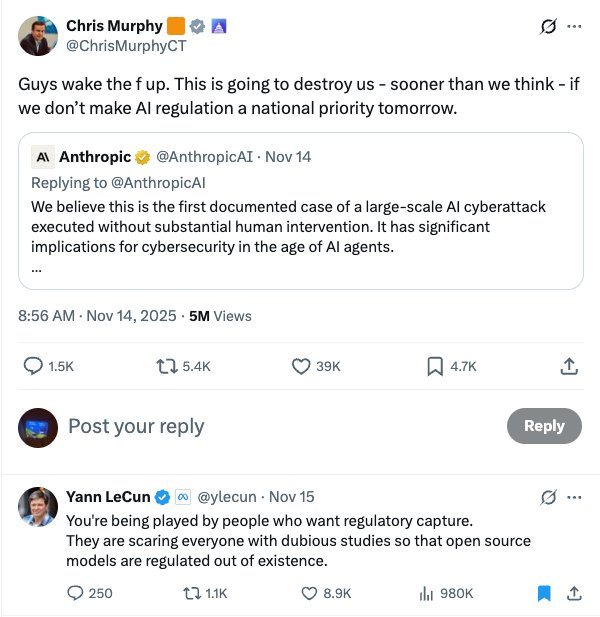Repost Yann LeCun's reply
The image size is (600, 617).
187,593
